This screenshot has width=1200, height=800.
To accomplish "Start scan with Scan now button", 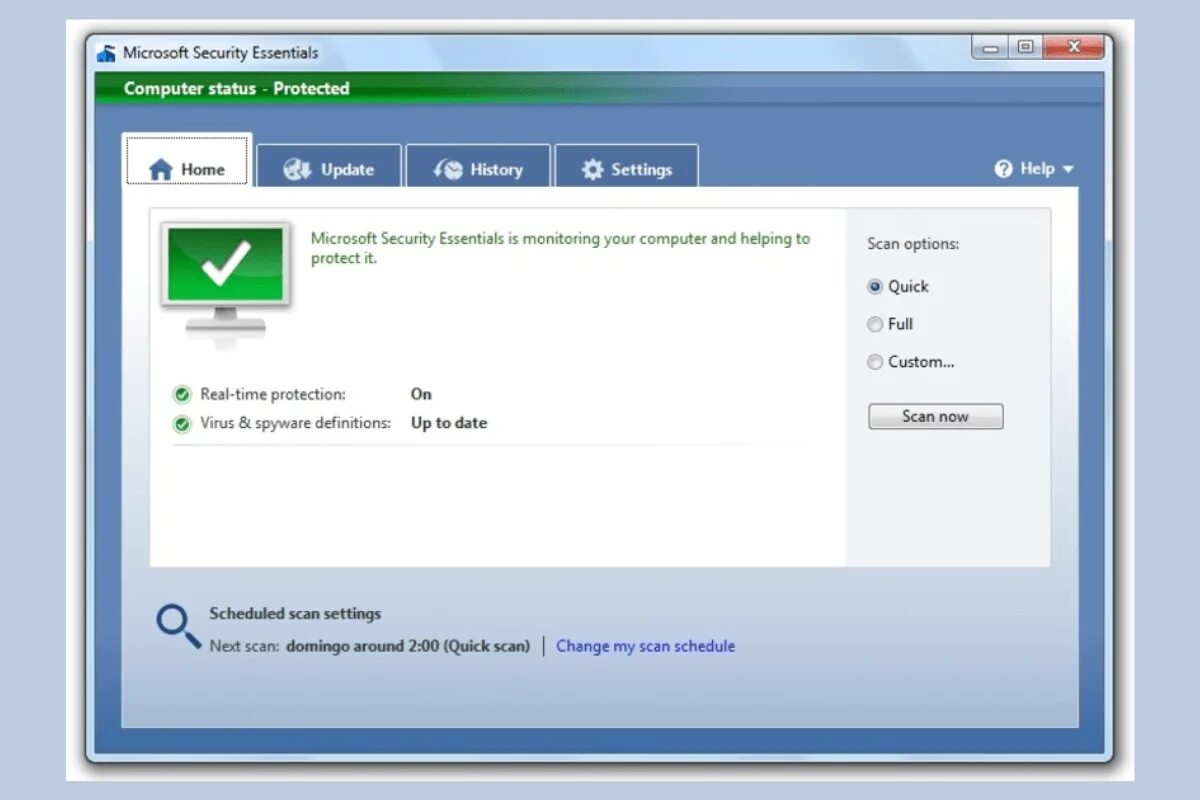I will tap(936, 416).
